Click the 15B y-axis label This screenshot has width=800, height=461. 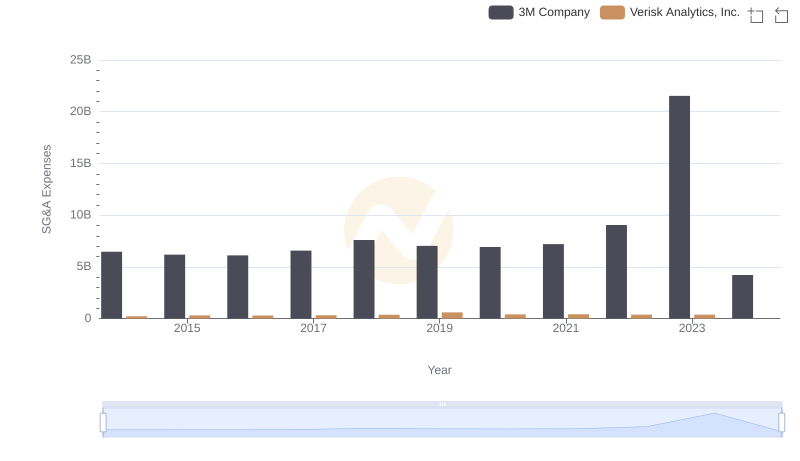pyautogui.click(x=81, y=163)
